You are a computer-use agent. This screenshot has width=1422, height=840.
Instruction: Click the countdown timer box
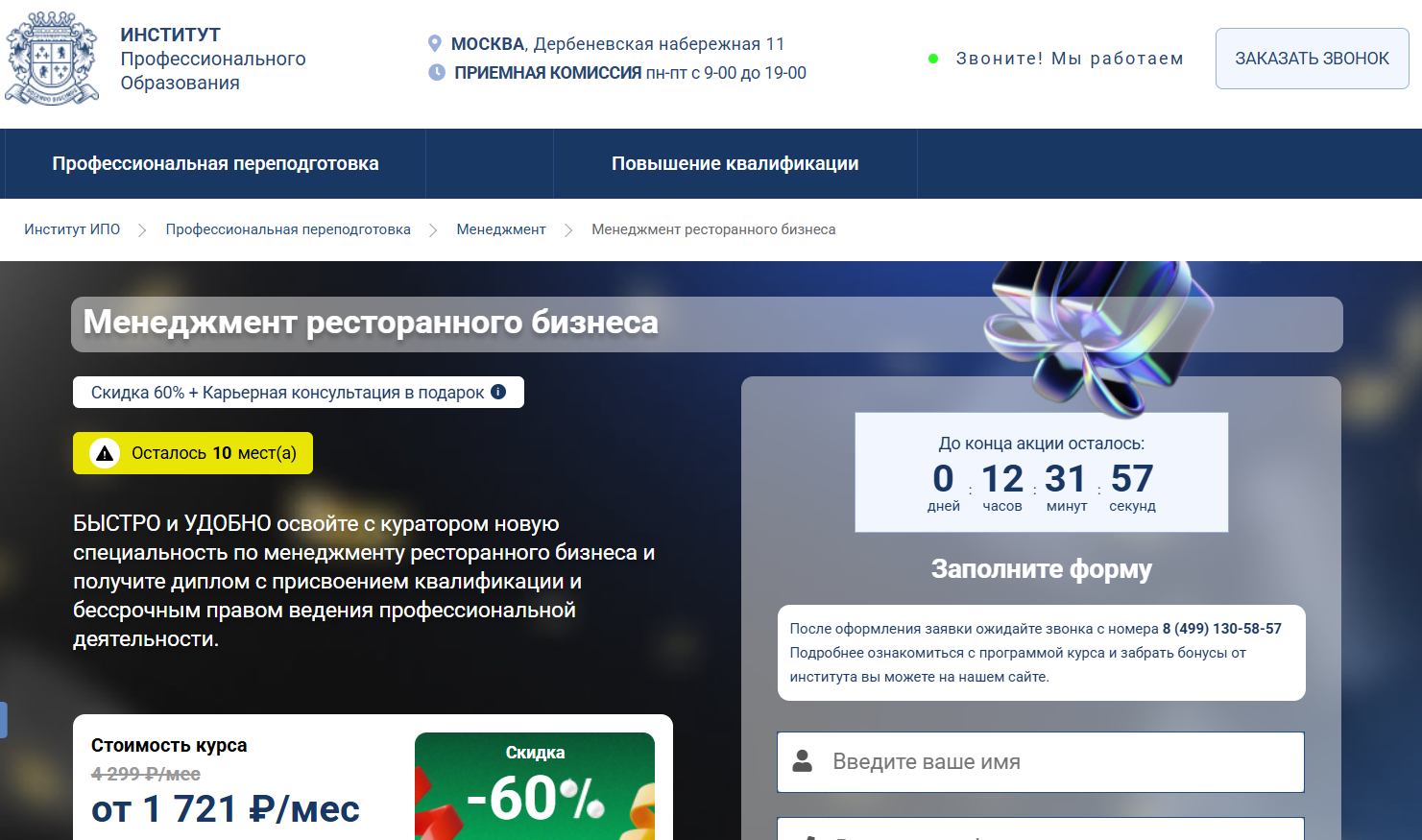[x=1041, y=473]
